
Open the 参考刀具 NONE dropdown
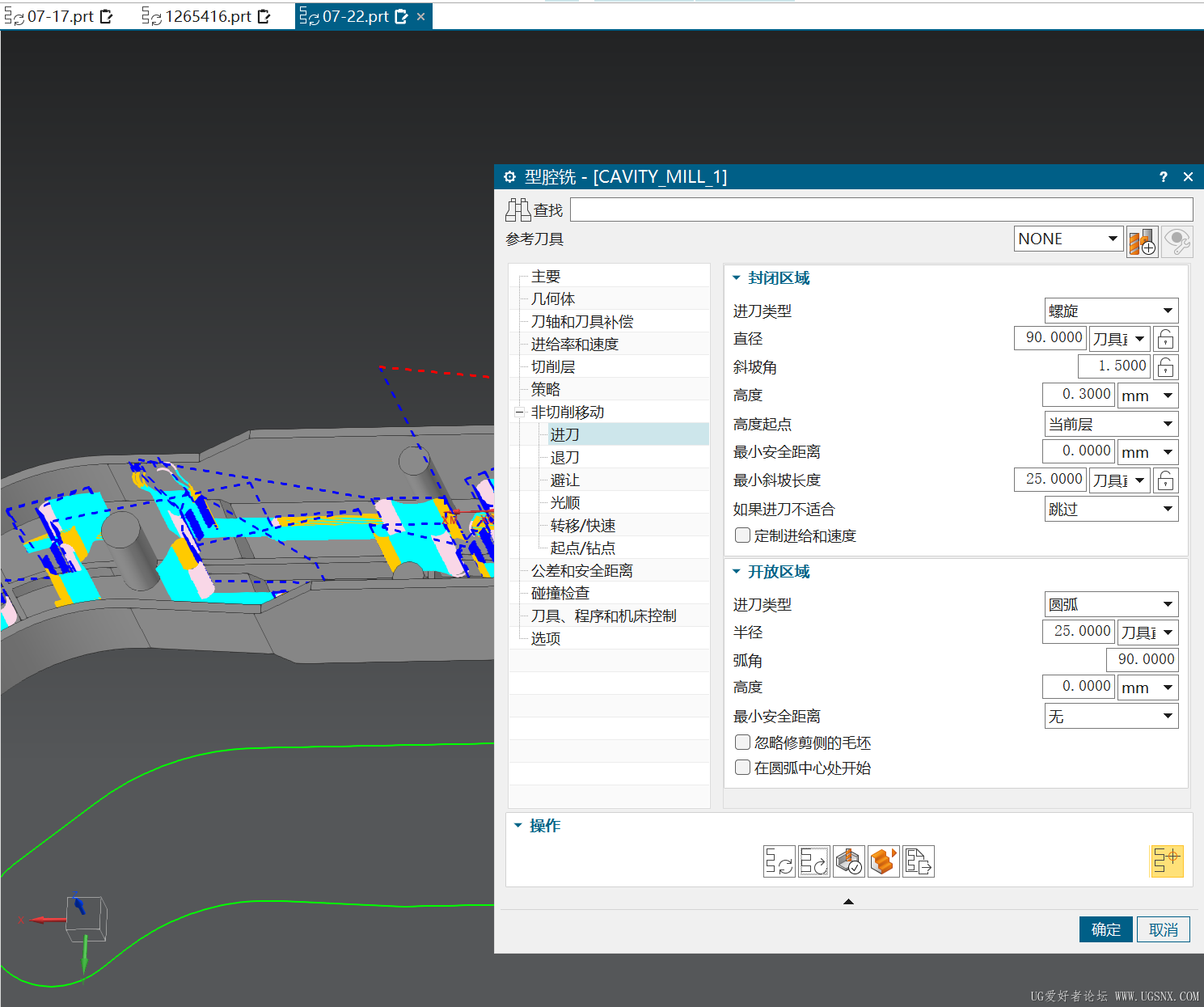coord(1069,239)
